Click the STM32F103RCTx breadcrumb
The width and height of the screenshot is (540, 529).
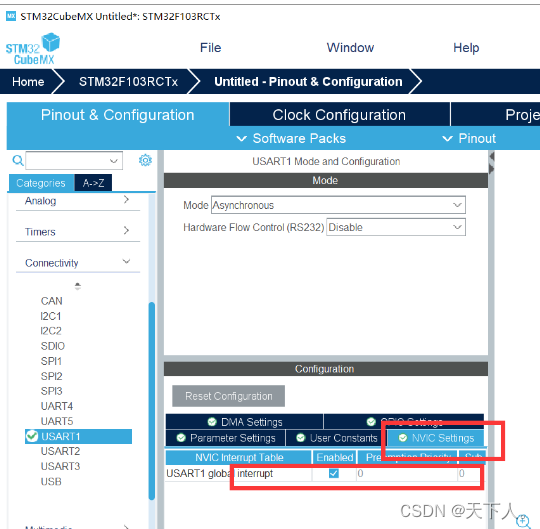(128, 82)
